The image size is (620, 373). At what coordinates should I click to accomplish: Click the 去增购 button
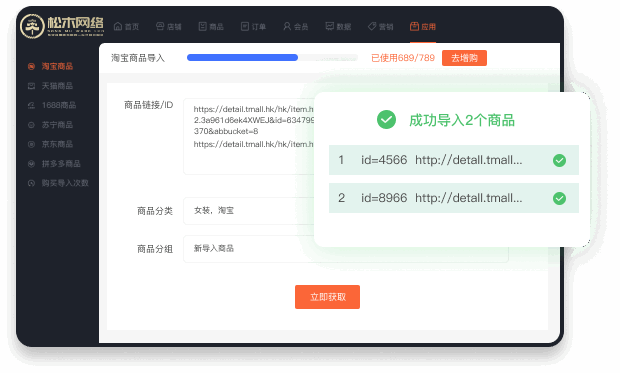coord(464,58)
